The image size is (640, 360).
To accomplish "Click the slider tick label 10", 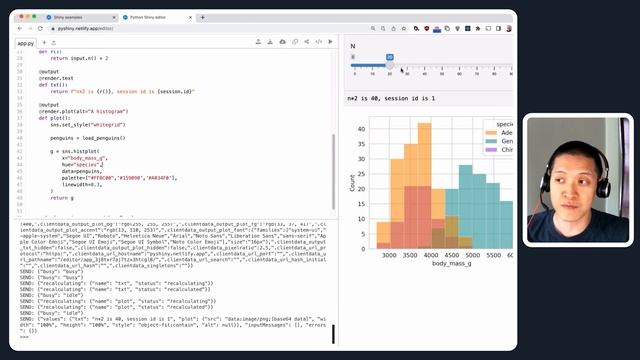I will point(372,74).
